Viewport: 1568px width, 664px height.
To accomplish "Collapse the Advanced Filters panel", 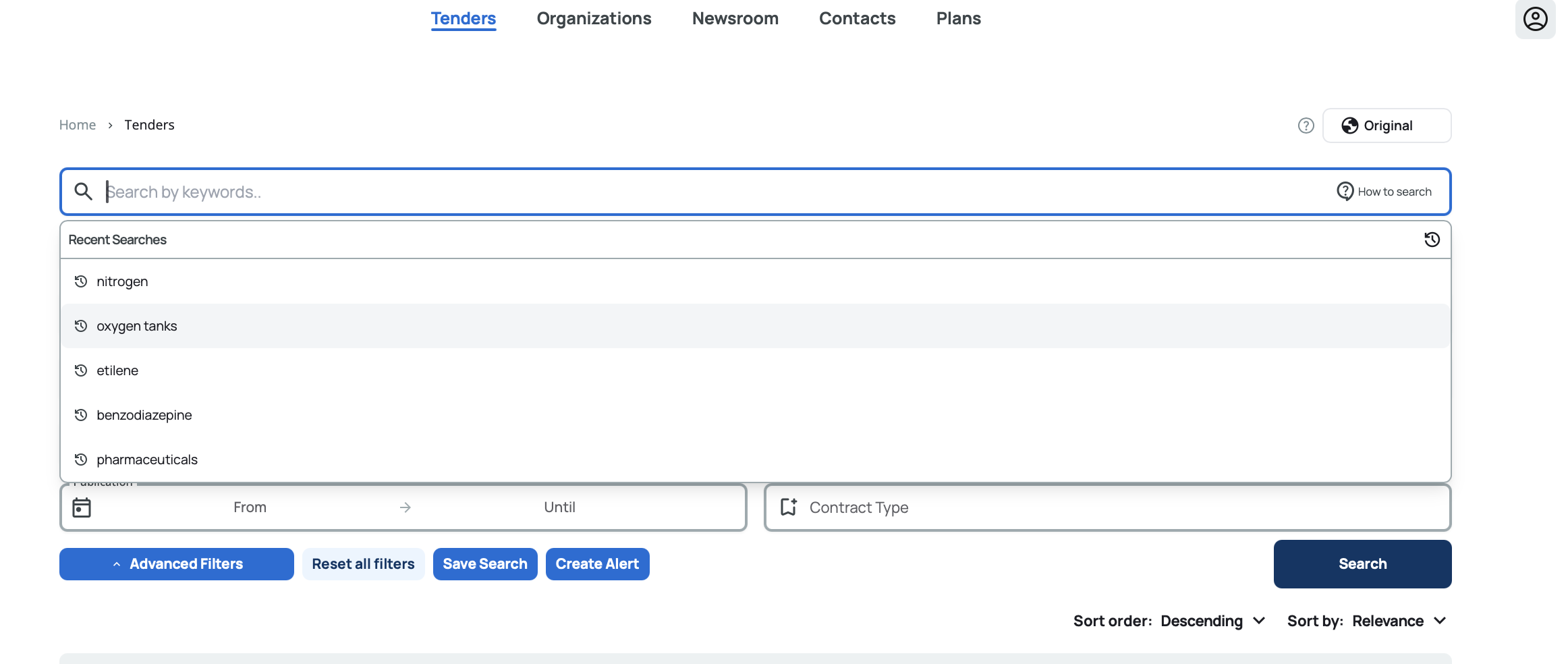I will (x=177, y=564).
